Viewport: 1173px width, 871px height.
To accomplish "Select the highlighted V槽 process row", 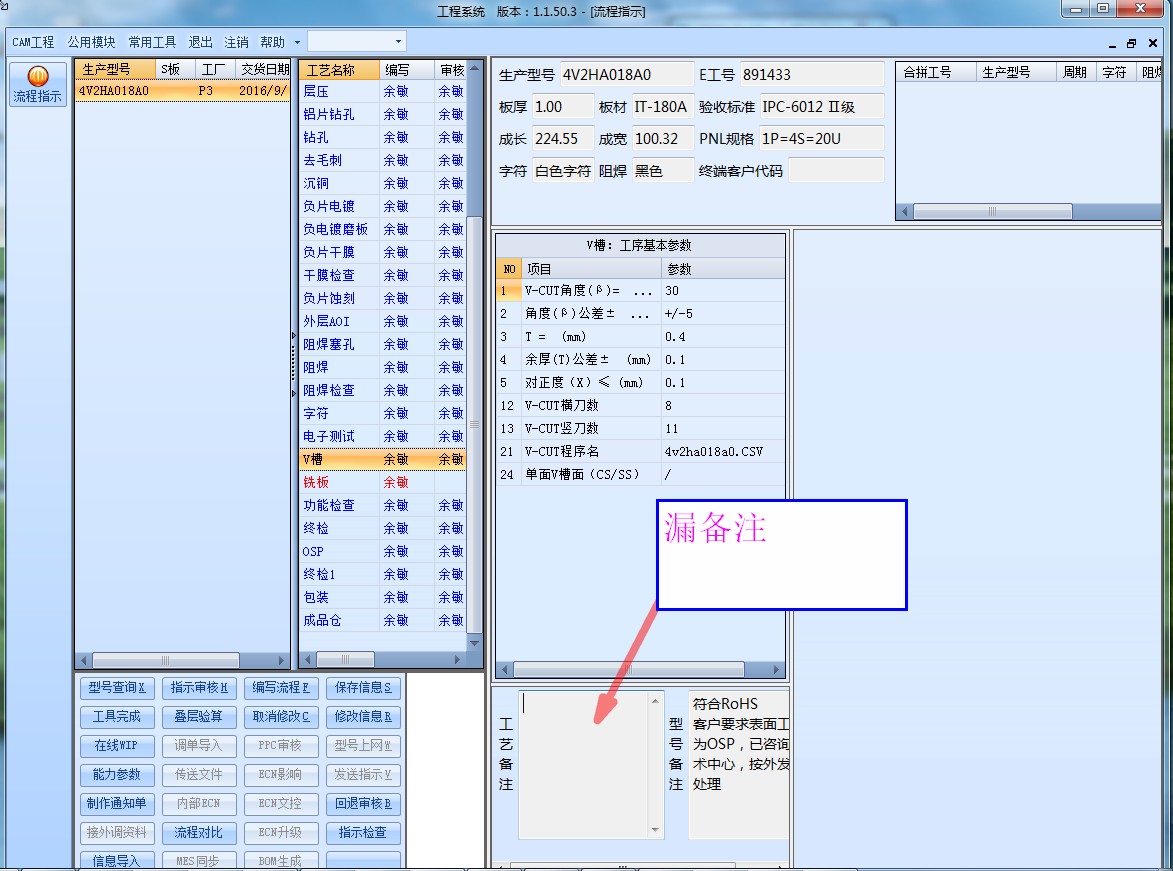I will coord(382,459).
